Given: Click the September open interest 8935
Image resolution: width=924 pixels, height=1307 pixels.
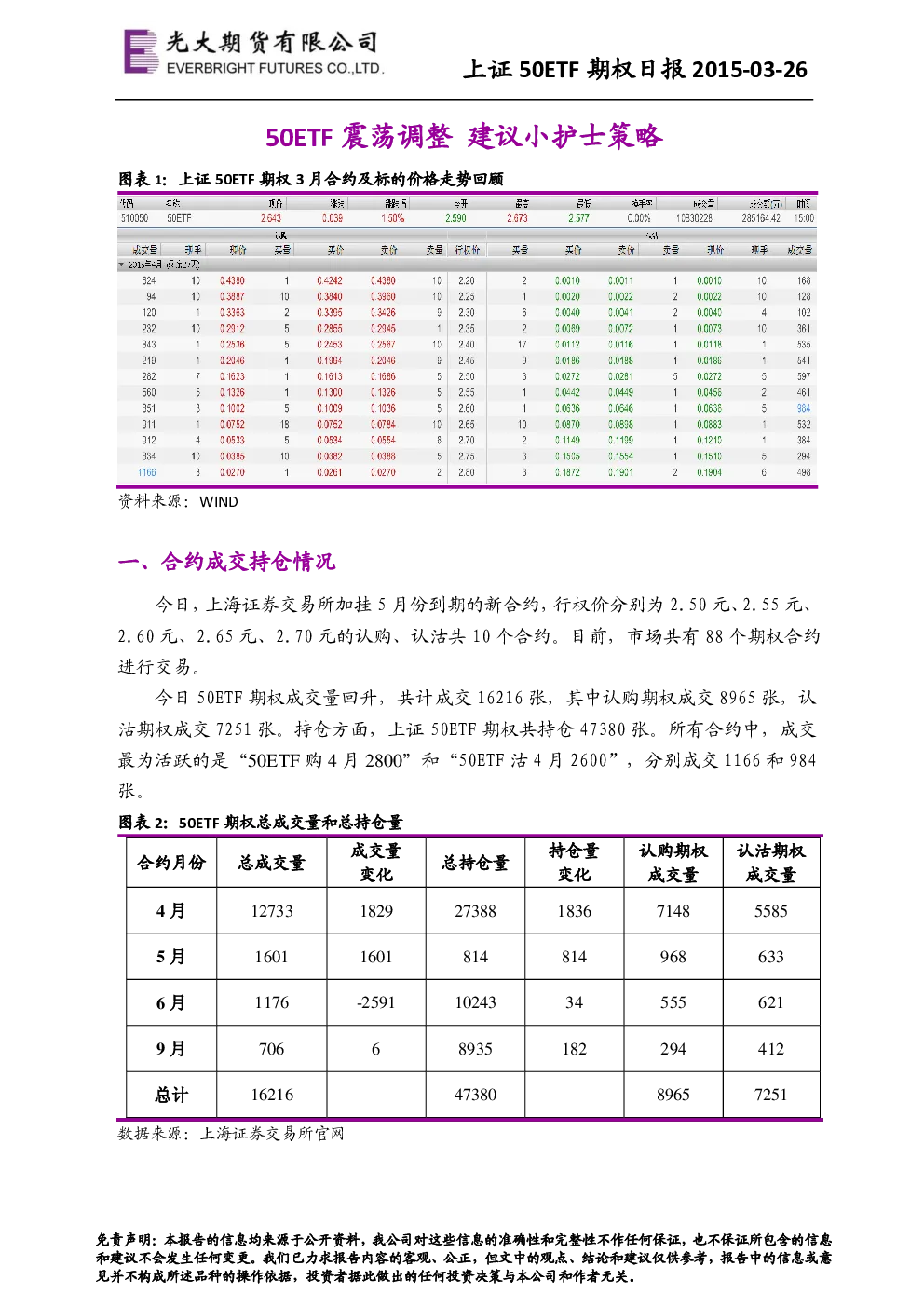Looking at the screenshot, I should click(x=475, y=1049).
